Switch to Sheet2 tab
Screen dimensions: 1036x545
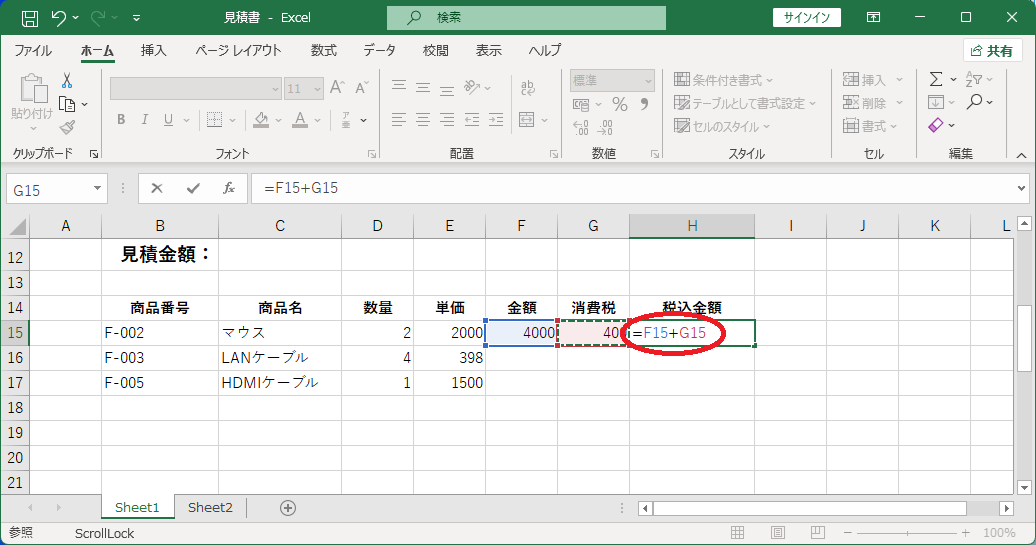(x=210, y=507)
